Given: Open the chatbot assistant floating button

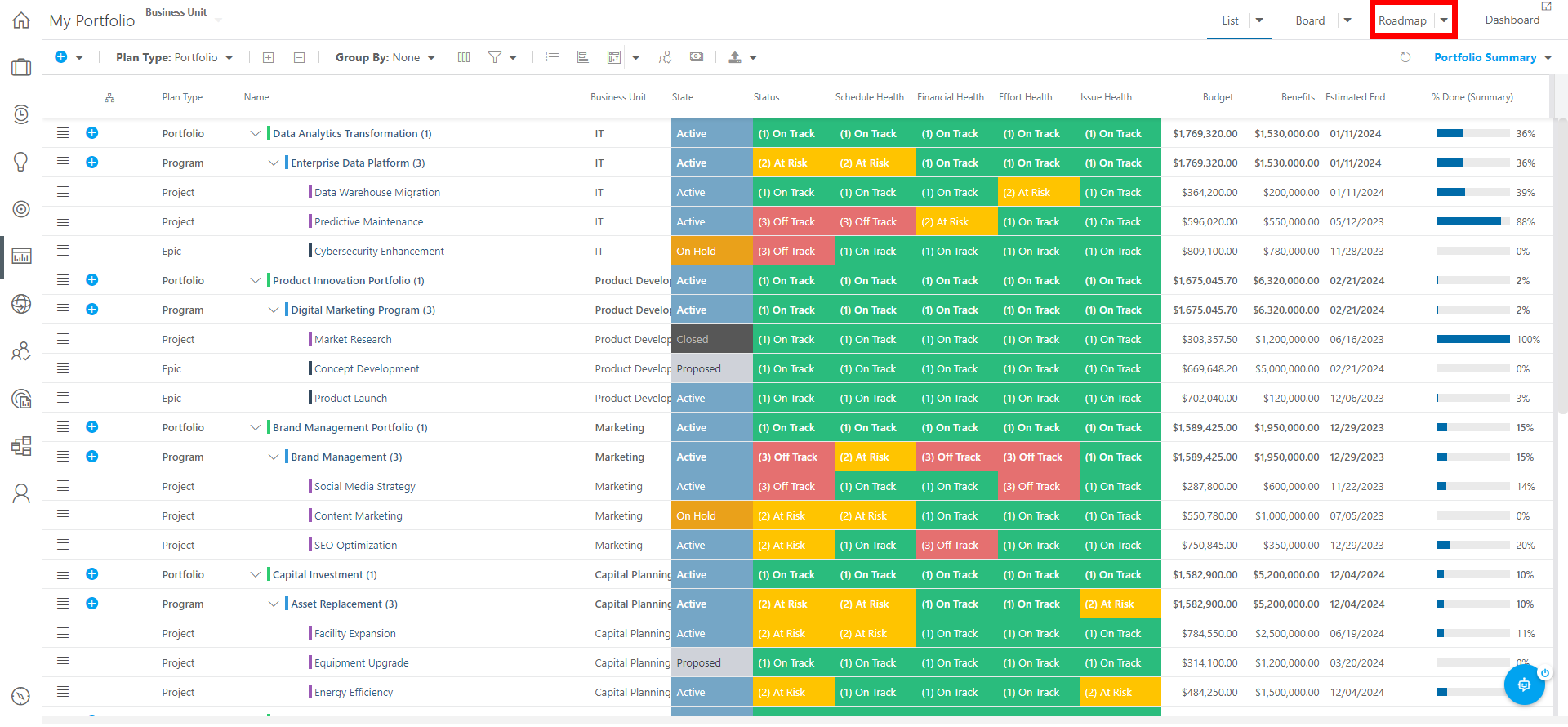Looking at the screenshot, I should pos(1524,685).
